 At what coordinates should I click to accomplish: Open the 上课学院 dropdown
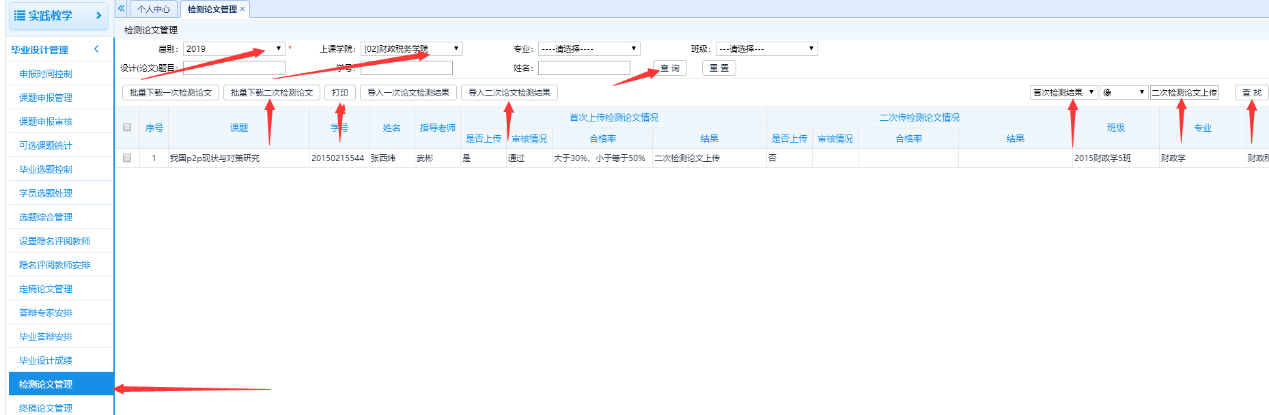coord(411,48)
